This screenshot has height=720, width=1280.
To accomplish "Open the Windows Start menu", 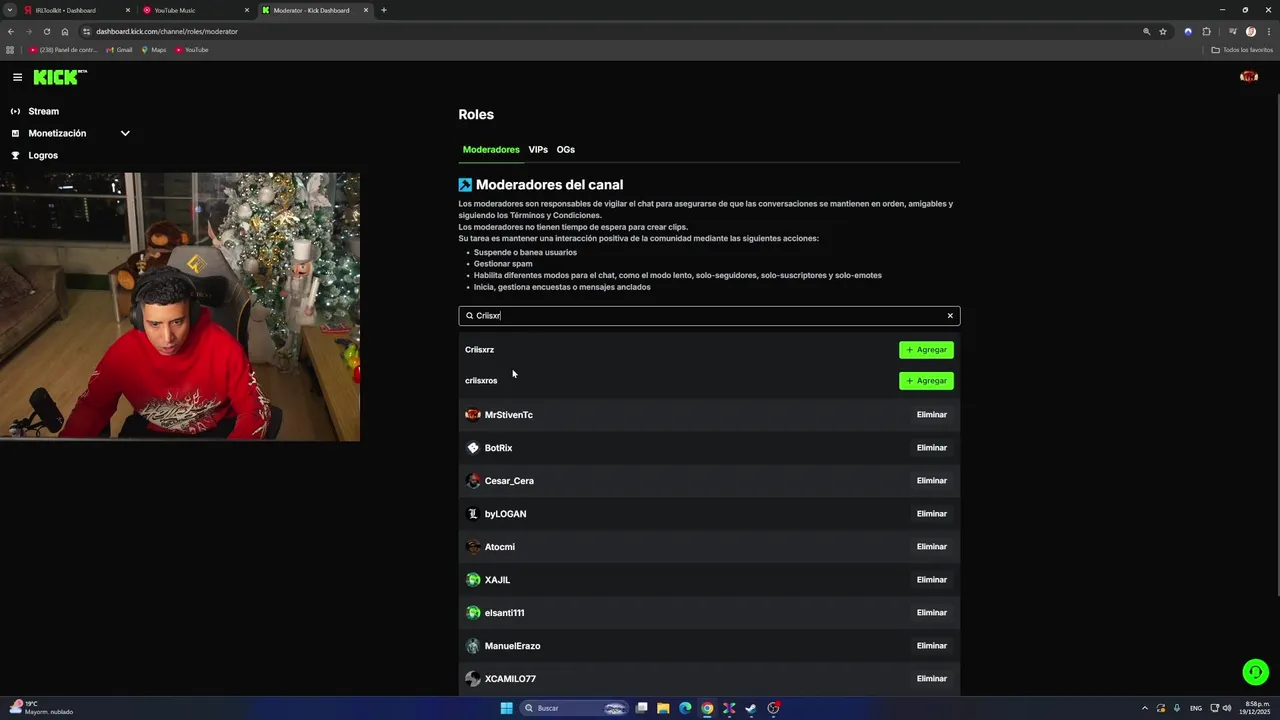I will click(x=507, y=708).
